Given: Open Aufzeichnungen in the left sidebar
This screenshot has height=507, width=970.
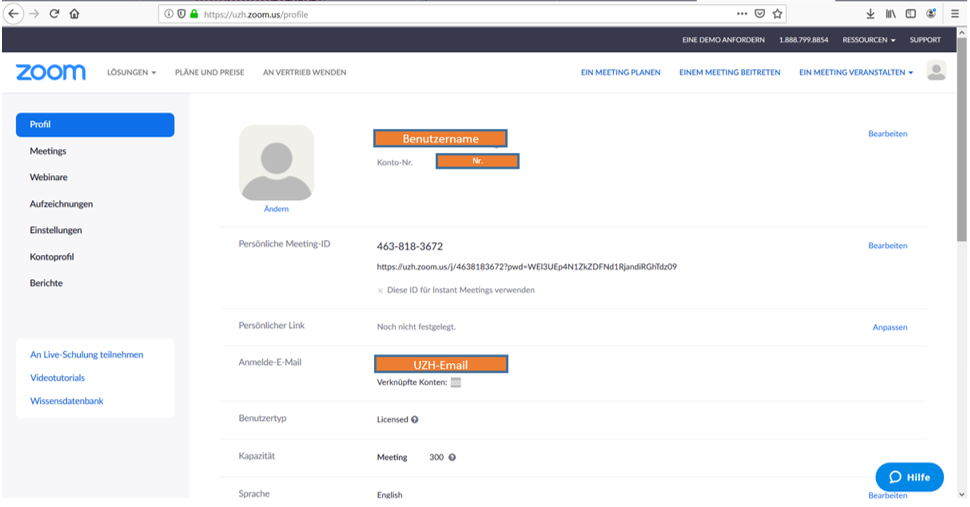Looking at the screenshot, I should 61,204.
